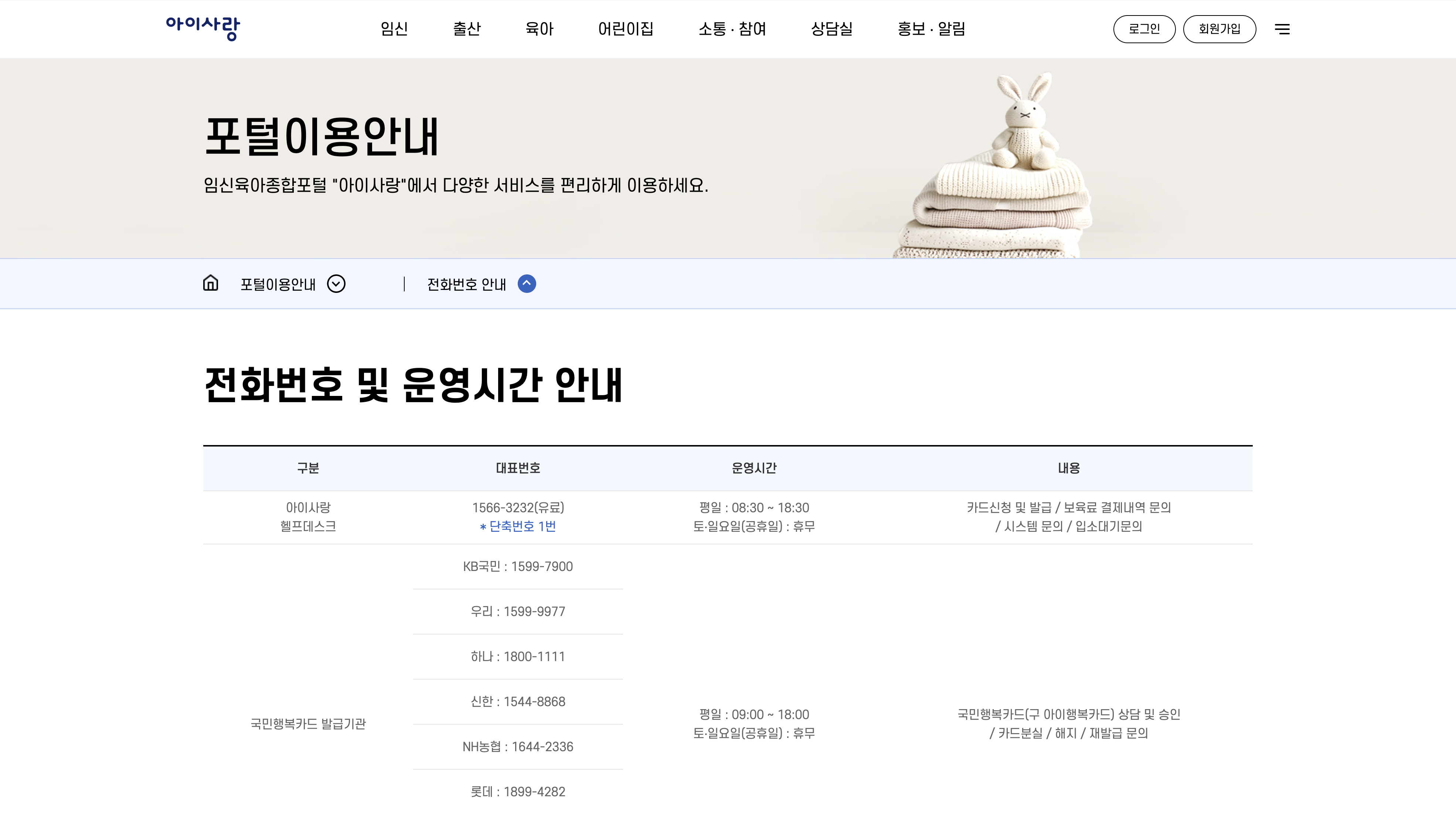Click the 아이사랑 logo
This screenshot has width=1456, height=814.
tap(203, 28)
